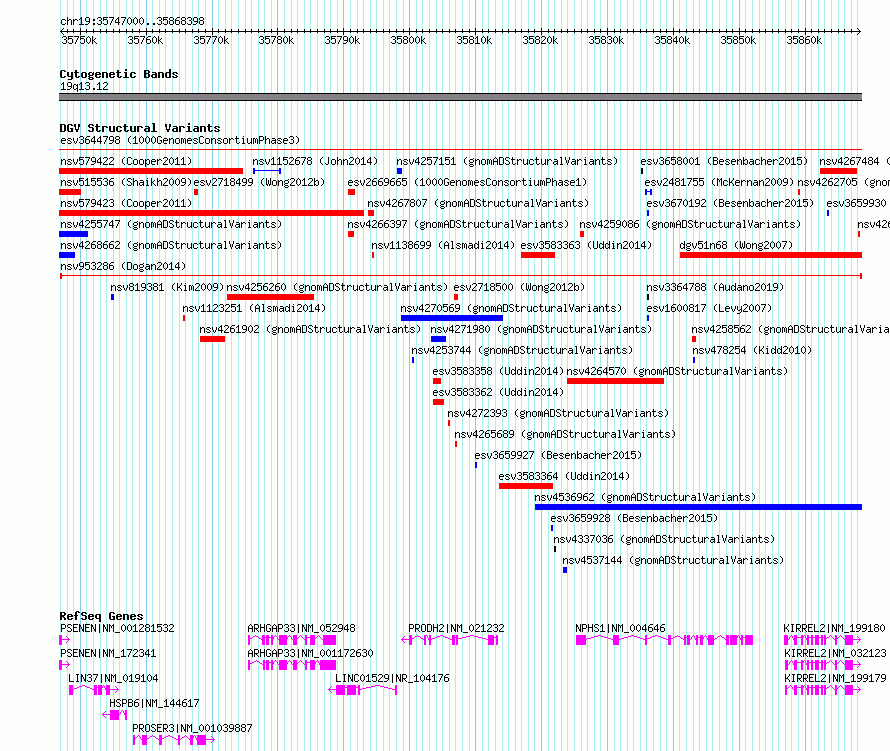Click PSENEN|NM_001281532 gene label
The width and height of the screenshot is (890, 751).
117,628
